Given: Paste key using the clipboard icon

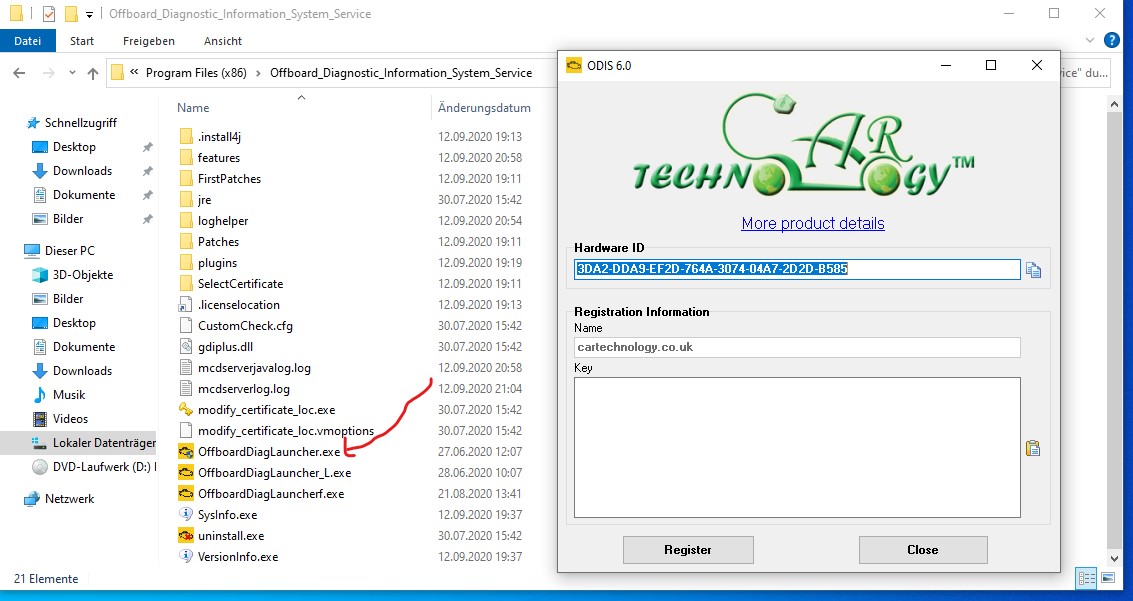Looking at the screenshot, I should [1033, 449].
